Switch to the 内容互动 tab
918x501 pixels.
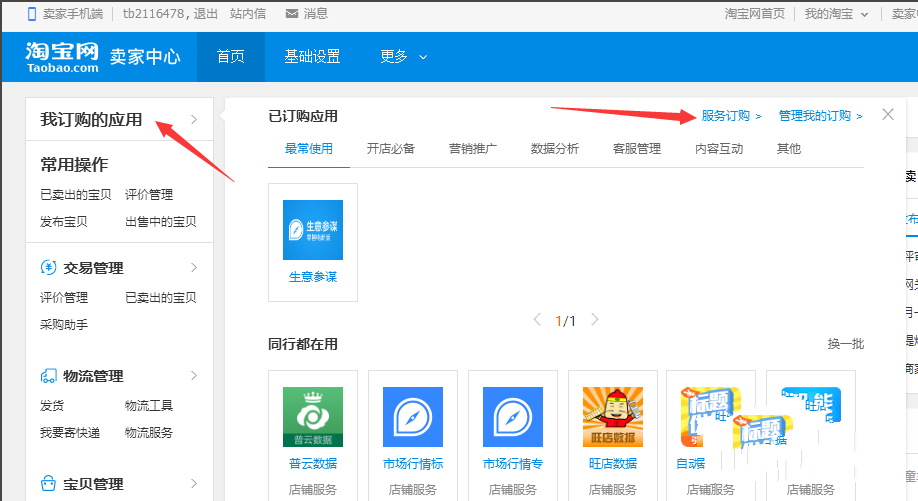pyautogui.click(x=718, y=149)
